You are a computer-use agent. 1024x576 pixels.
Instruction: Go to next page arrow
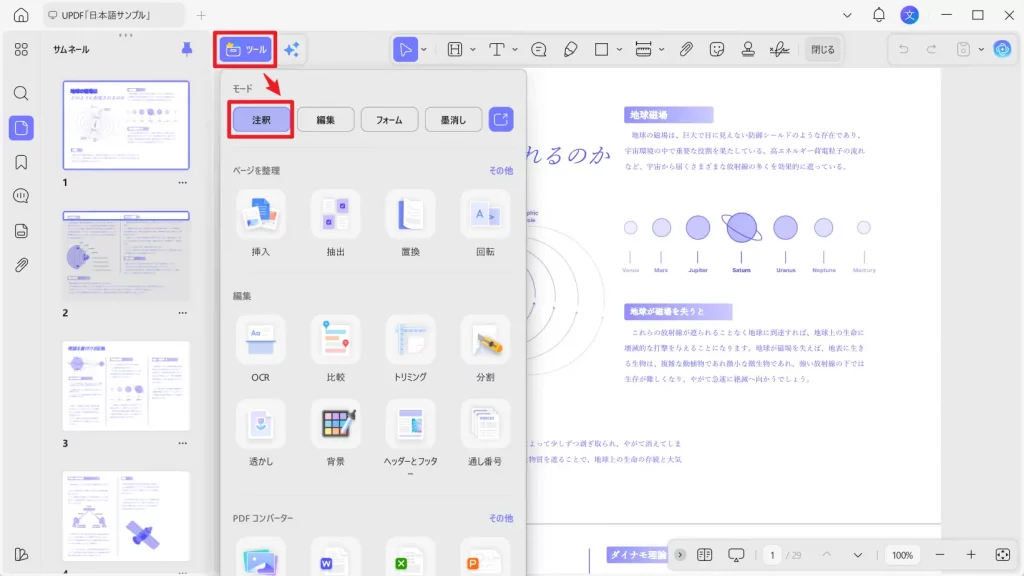(x=857, y=555)
